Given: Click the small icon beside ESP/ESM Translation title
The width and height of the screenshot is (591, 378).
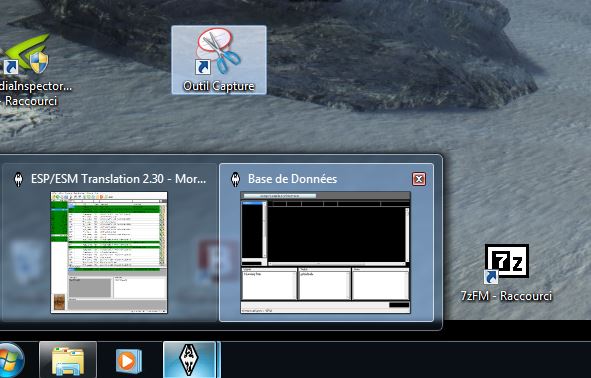Looking at the screenshot, I should point(18,179).
